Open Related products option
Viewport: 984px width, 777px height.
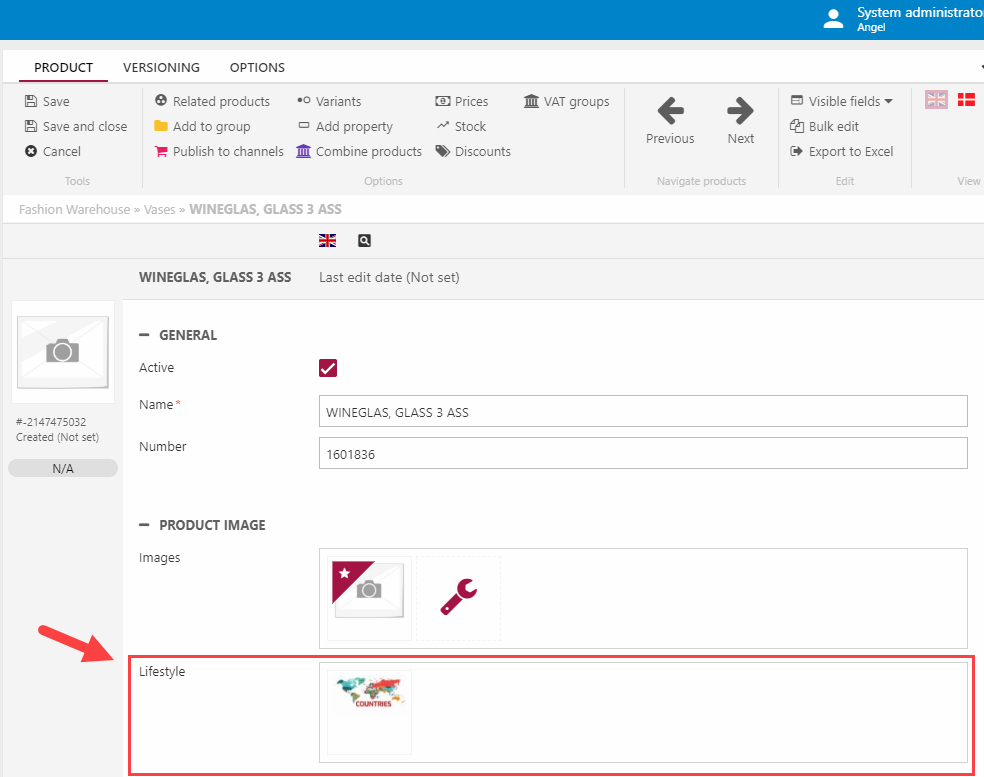click(212, 101)
